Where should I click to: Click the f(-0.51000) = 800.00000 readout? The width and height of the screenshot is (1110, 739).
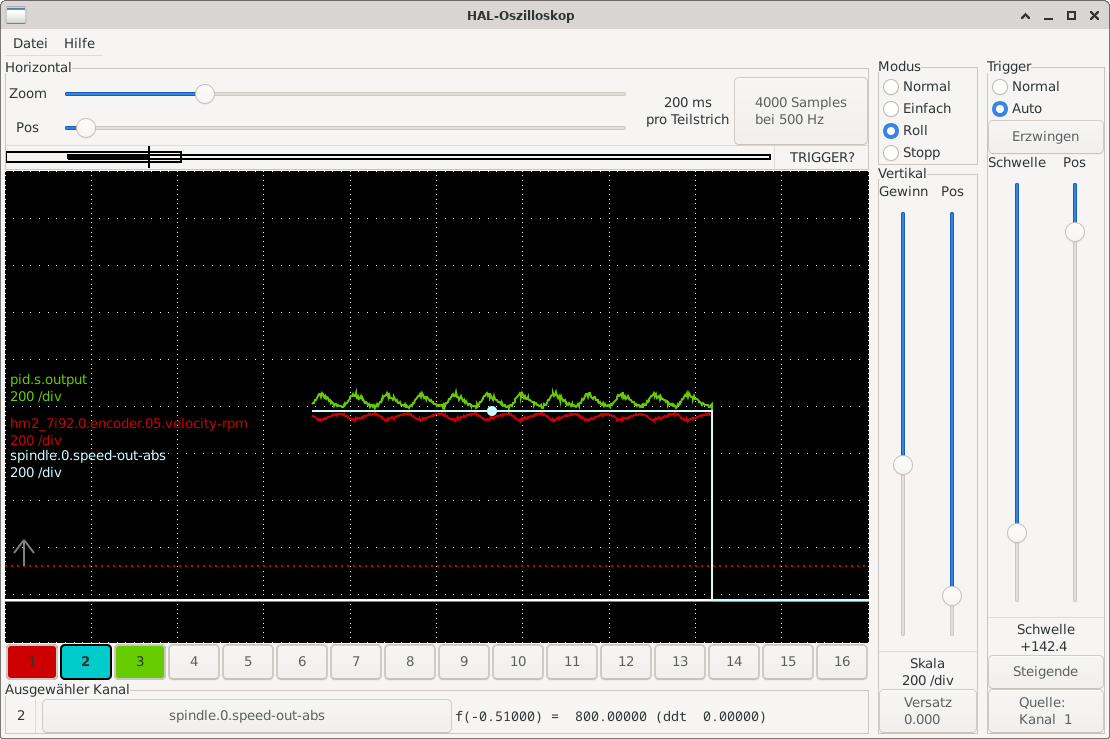coord(610,716)
